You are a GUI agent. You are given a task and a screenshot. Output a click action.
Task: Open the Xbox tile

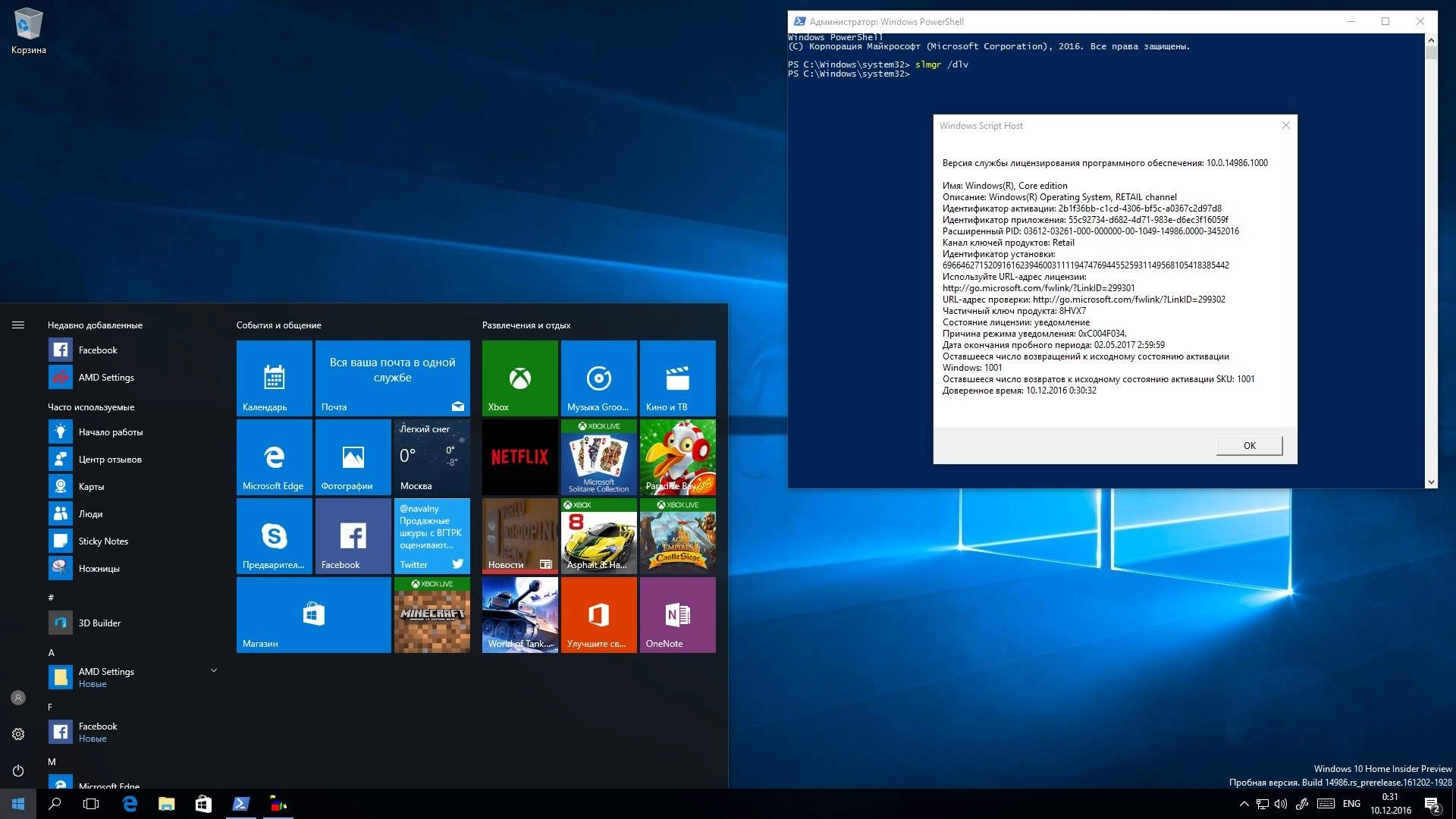pyautogui.click(x=520, y=378)
